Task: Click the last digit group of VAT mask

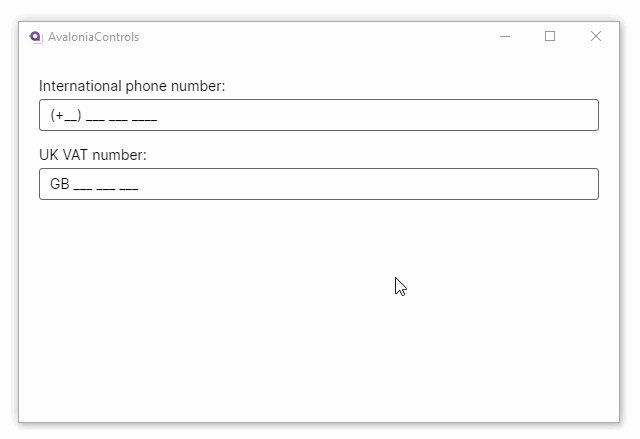Action: 128,185
